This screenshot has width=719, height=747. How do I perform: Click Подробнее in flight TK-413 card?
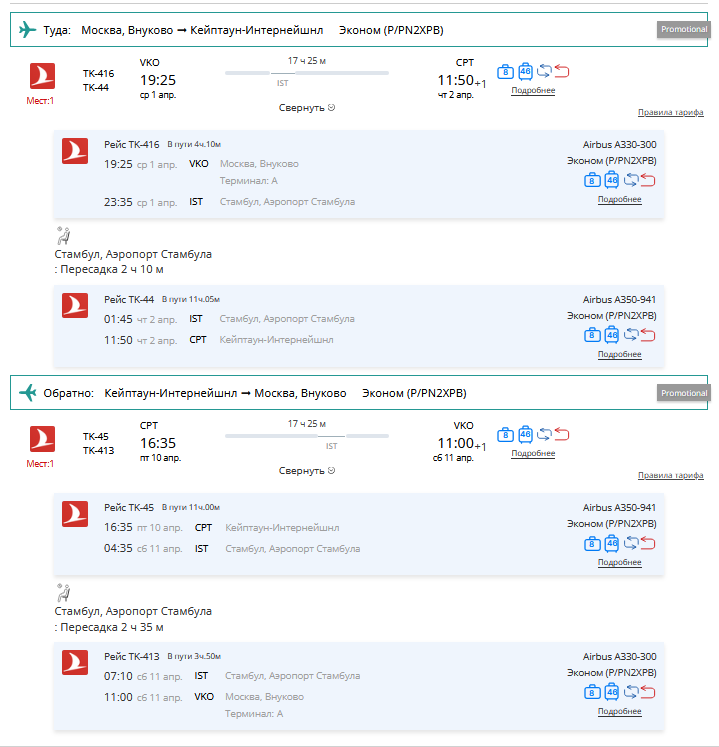(x=619, y=711)
